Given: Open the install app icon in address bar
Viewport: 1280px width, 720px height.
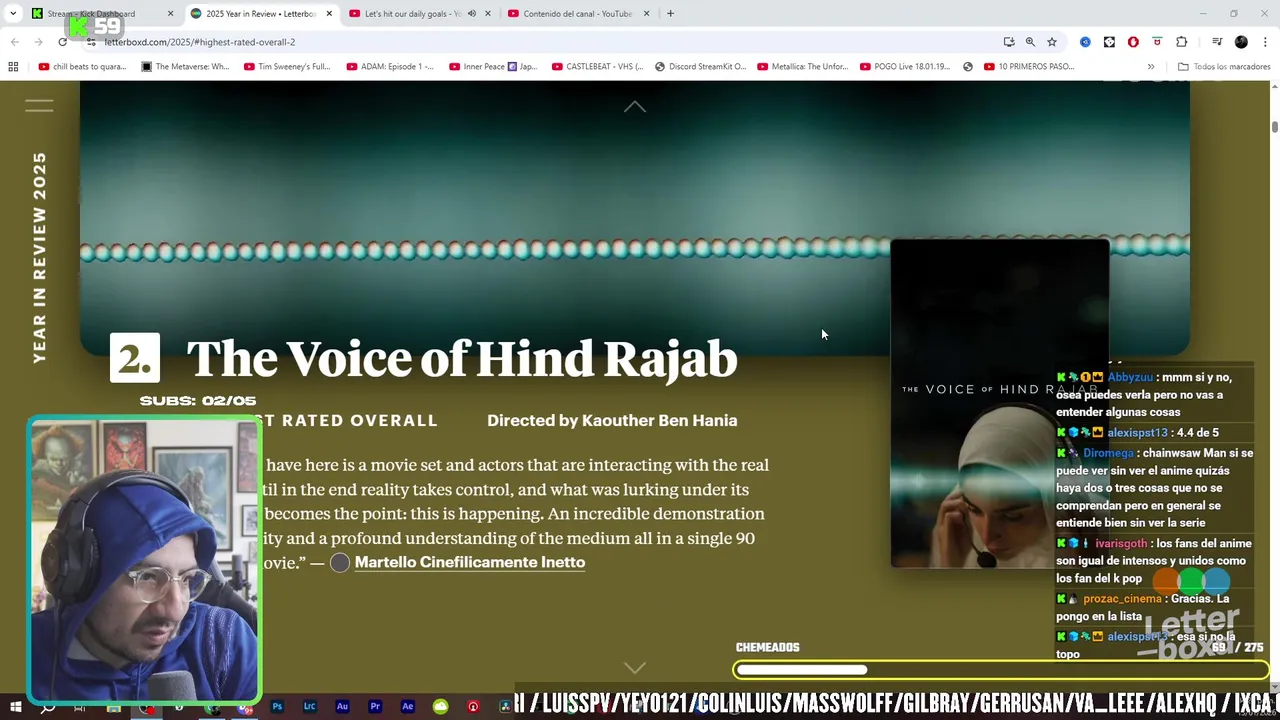Looking at the screenshot, I should (x=1009, y=42).
